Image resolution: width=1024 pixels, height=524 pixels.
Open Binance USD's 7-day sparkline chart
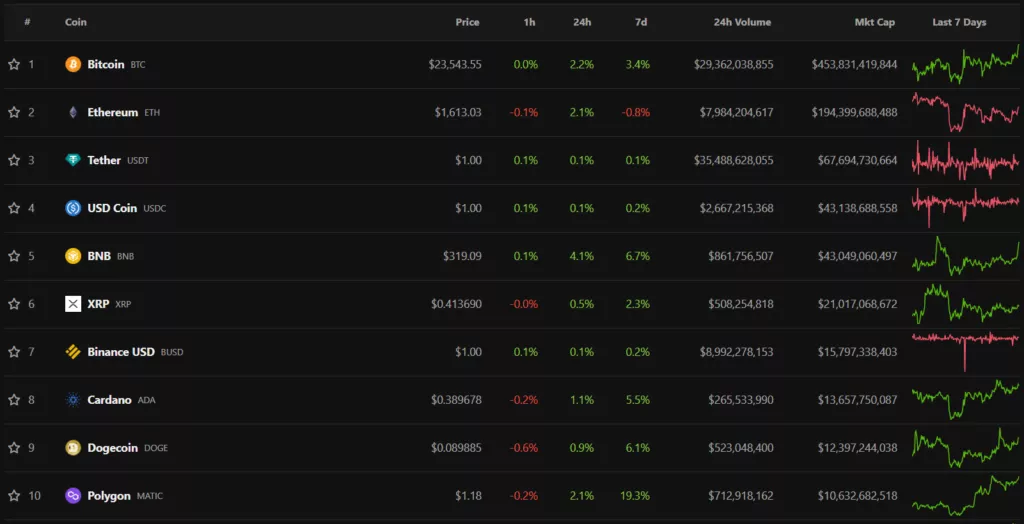pos(965,352)
